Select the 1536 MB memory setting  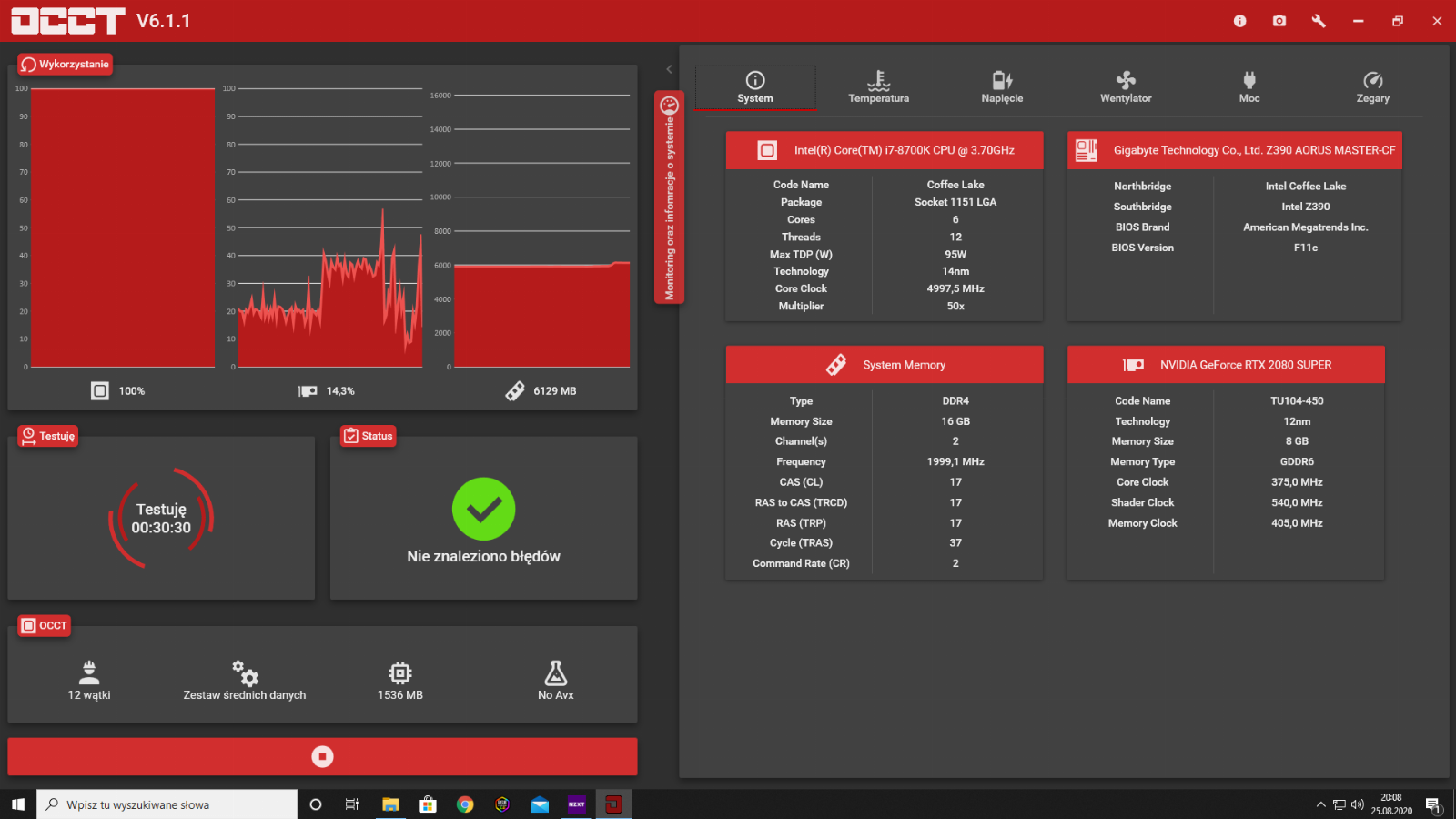(x=400, y=681)
